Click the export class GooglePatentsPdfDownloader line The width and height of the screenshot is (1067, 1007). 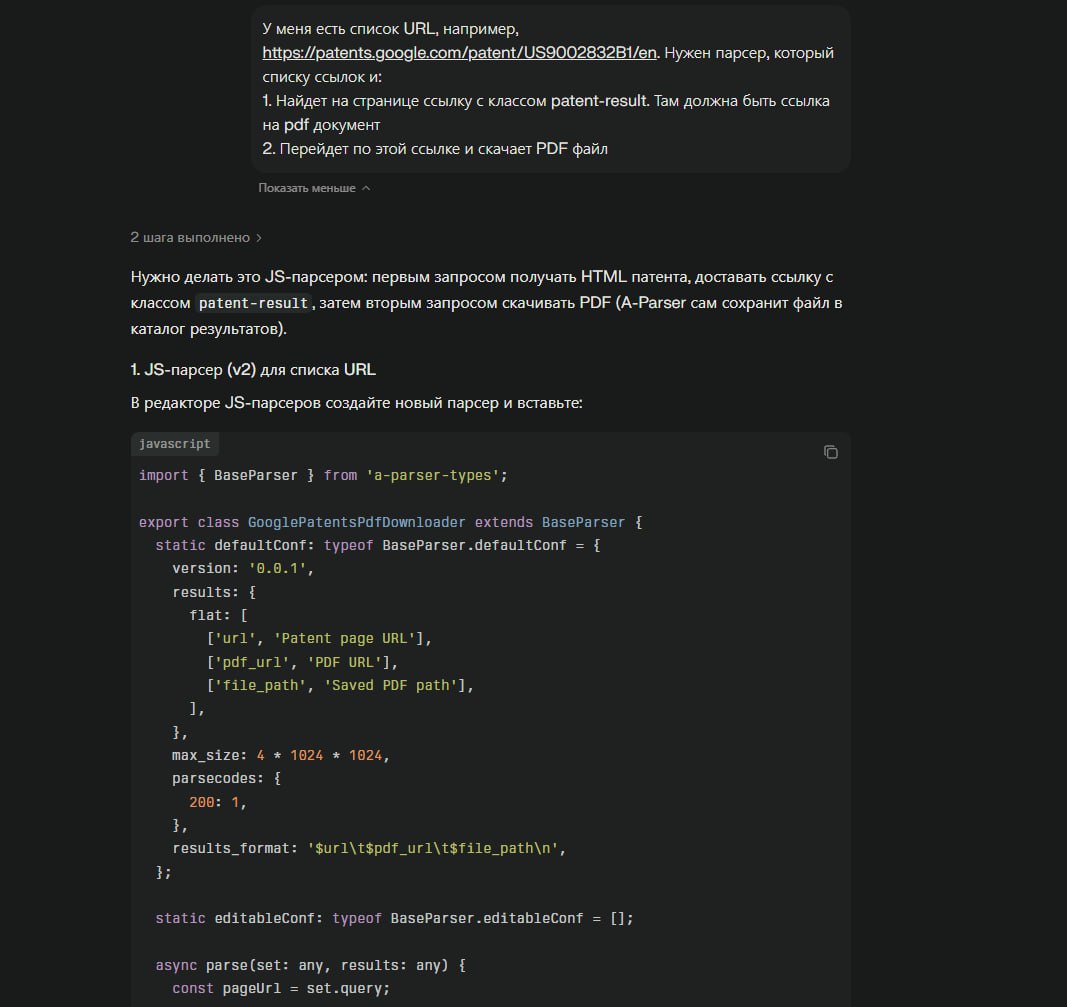[x=391, y=523]
